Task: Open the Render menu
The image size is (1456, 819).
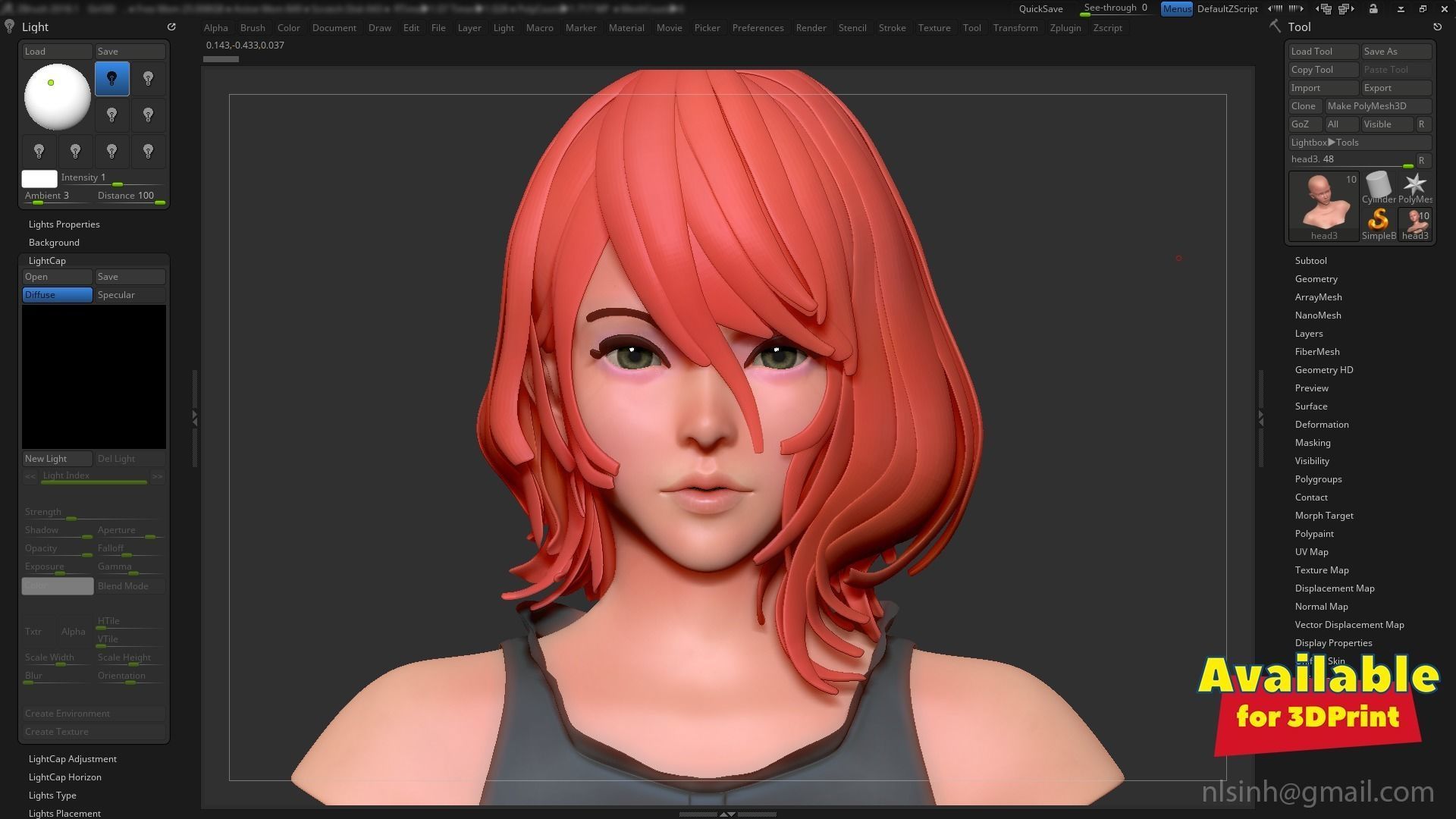Action: [811, 28]
